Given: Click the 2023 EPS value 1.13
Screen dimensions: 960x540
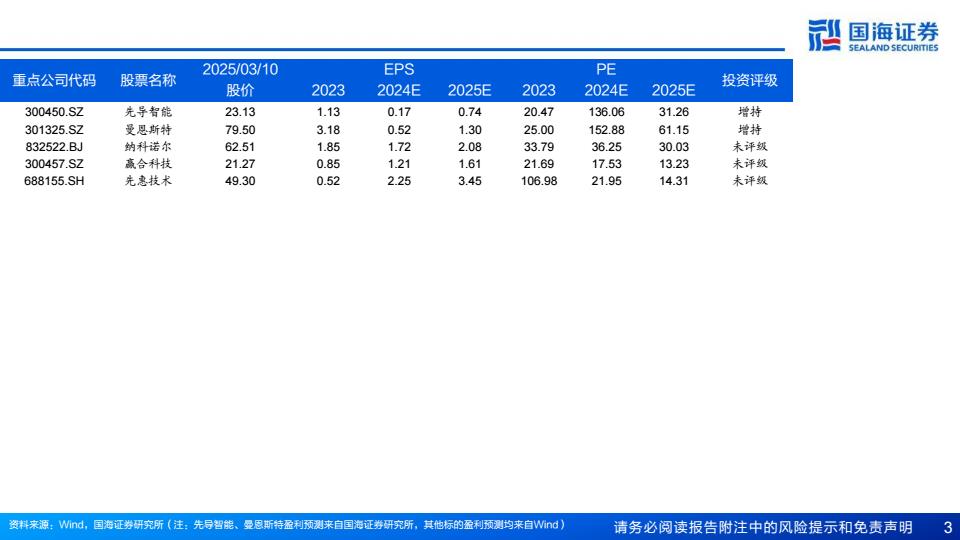Looking at the screenshot, I should 328,112.
